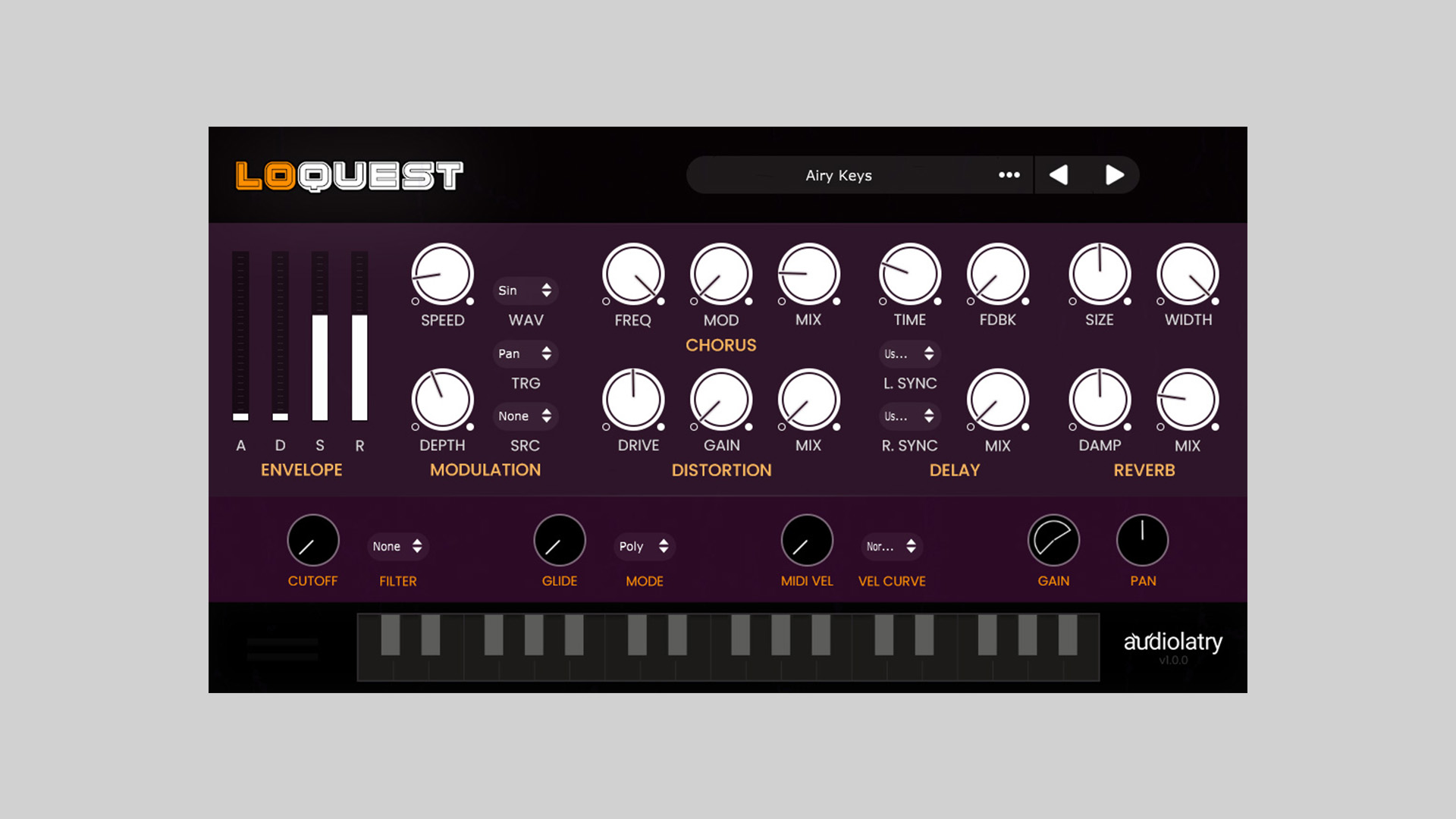Image resolution: width=1456 pixels, height=819 pixels.
Task: Click the MIDI VEL knob
Action: click(807, 540)
